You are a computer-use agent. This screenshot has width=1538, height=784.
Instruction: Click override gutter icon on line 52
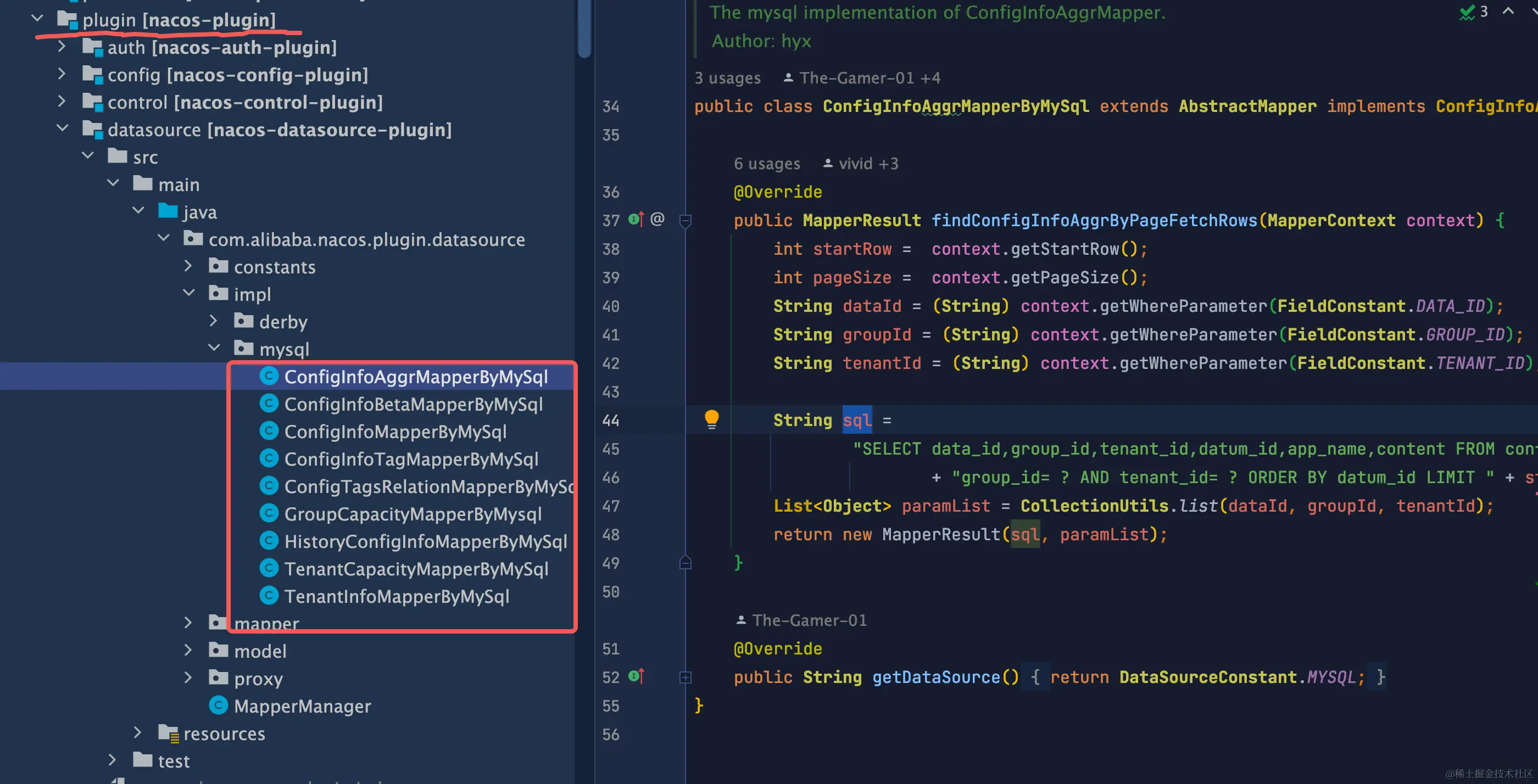(x=636, y=676)
